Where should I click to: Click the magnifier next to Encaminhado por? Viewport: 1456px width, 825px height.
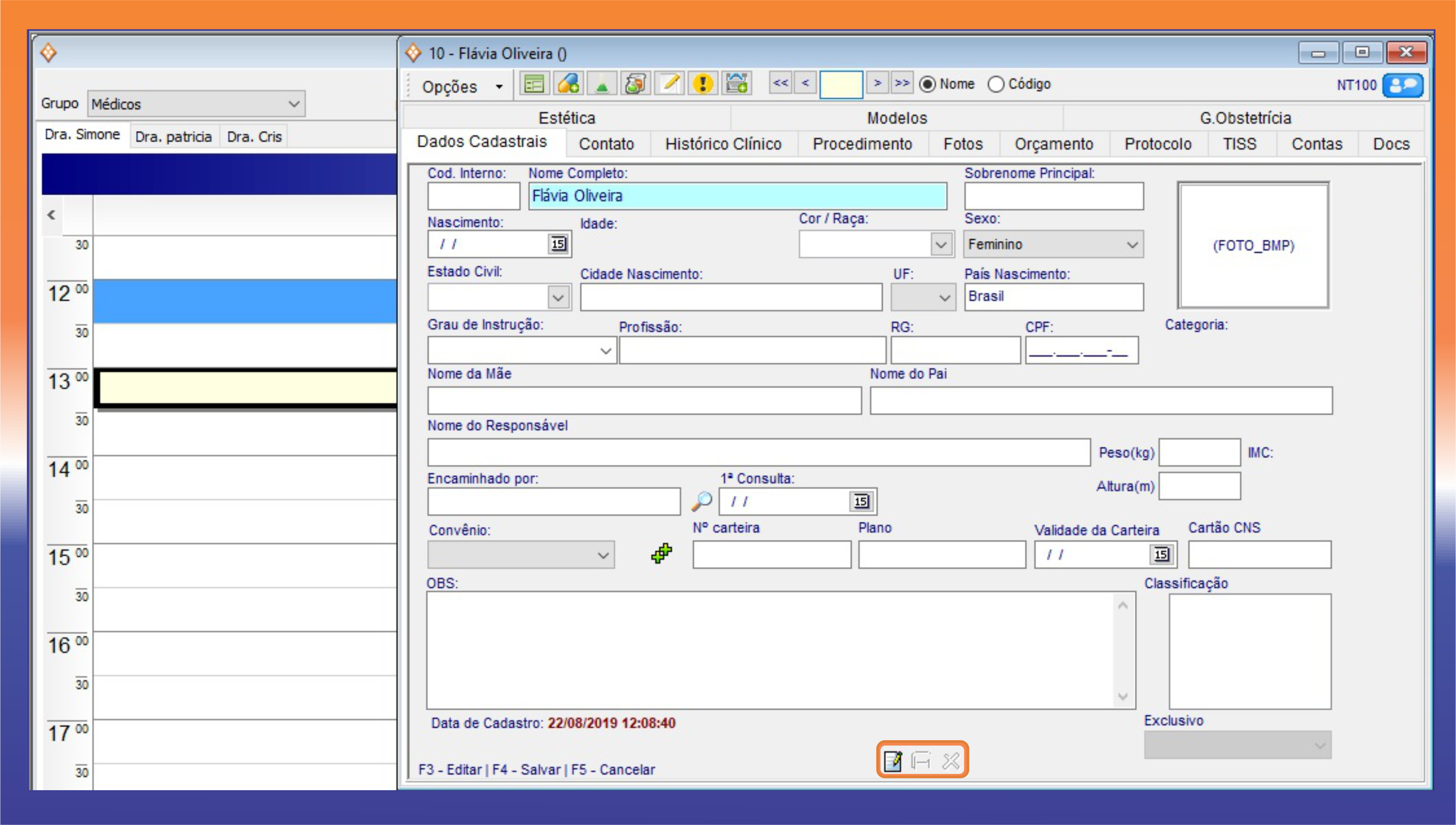click(x=702, y=501)
